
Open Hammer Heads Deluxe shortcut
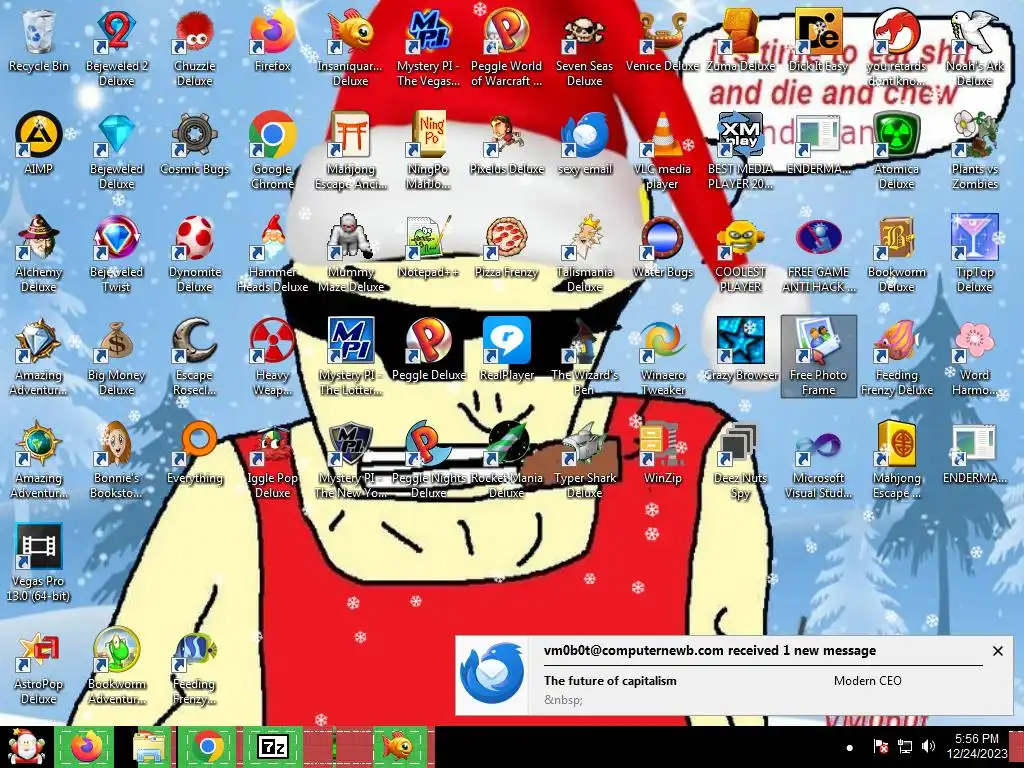pos(272,253)
